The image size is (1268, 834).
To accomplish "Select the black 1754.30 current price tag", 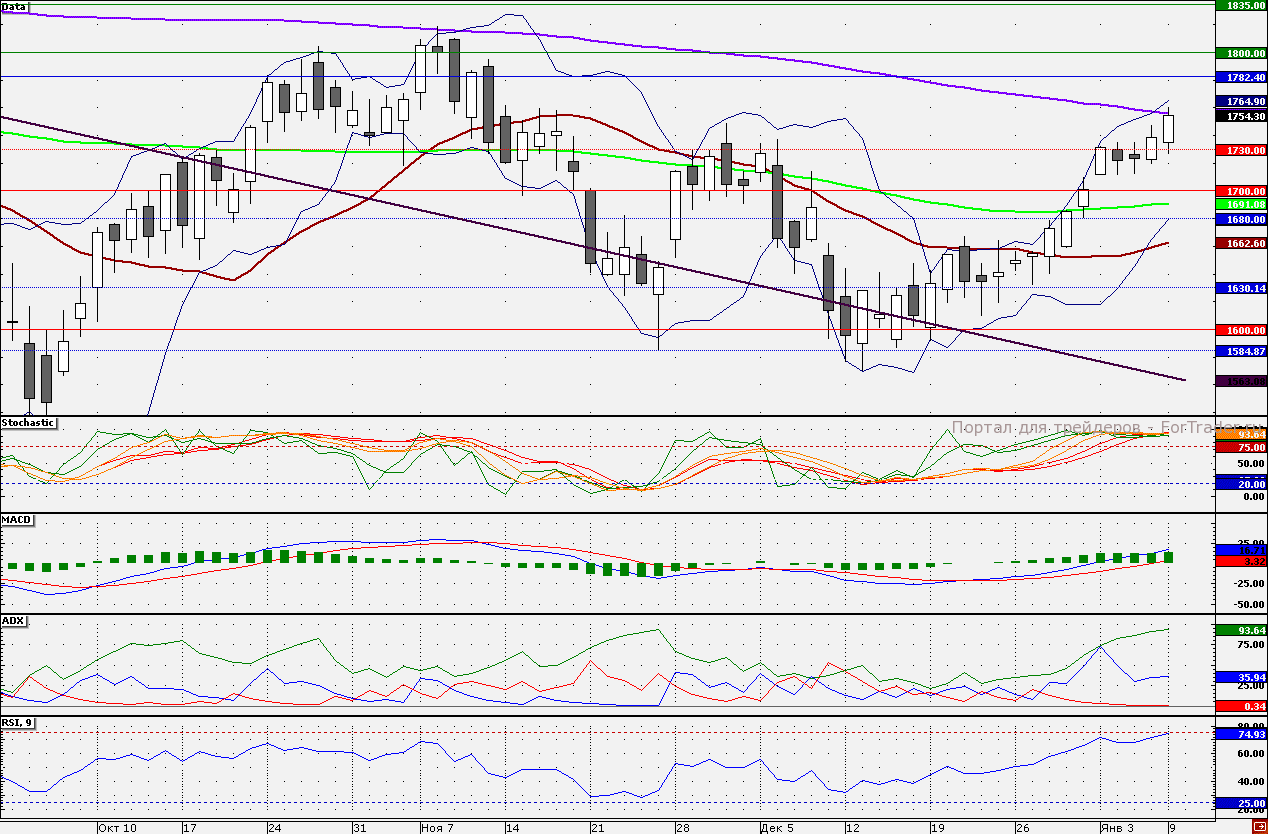I will (1240, 116).
